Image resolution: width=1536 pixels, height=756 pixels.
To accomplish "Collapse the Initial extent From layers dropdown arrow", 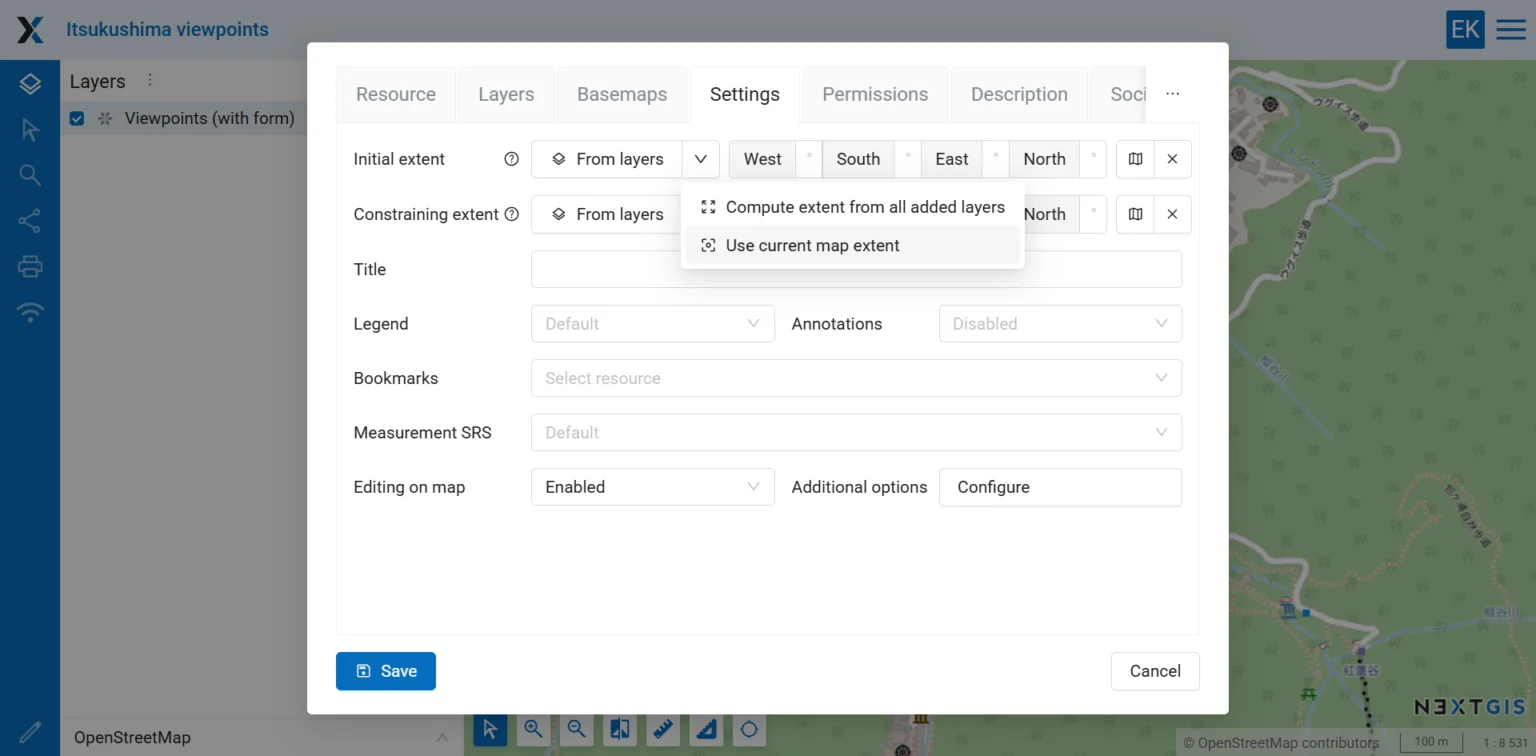I will pos(700,159).
